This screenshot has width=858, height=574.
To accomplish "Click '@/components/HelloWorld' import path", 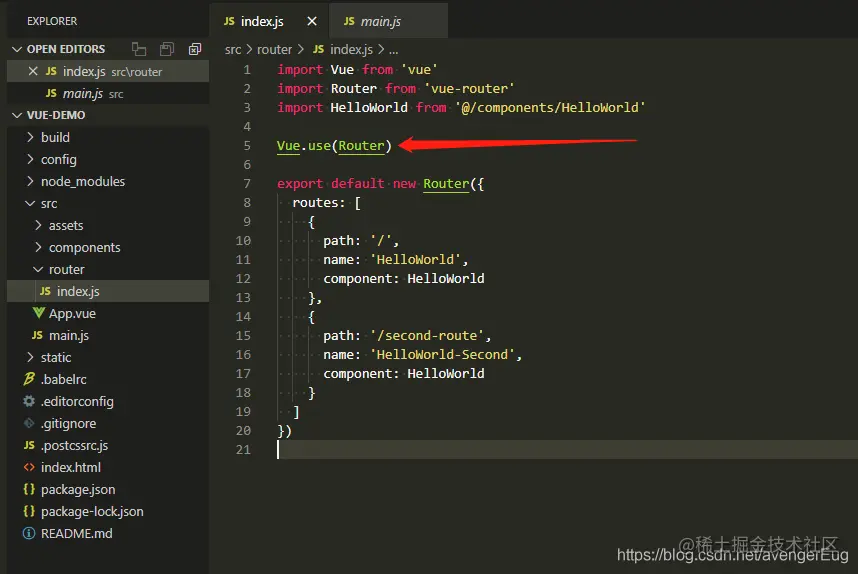I will tap(550, 108).
